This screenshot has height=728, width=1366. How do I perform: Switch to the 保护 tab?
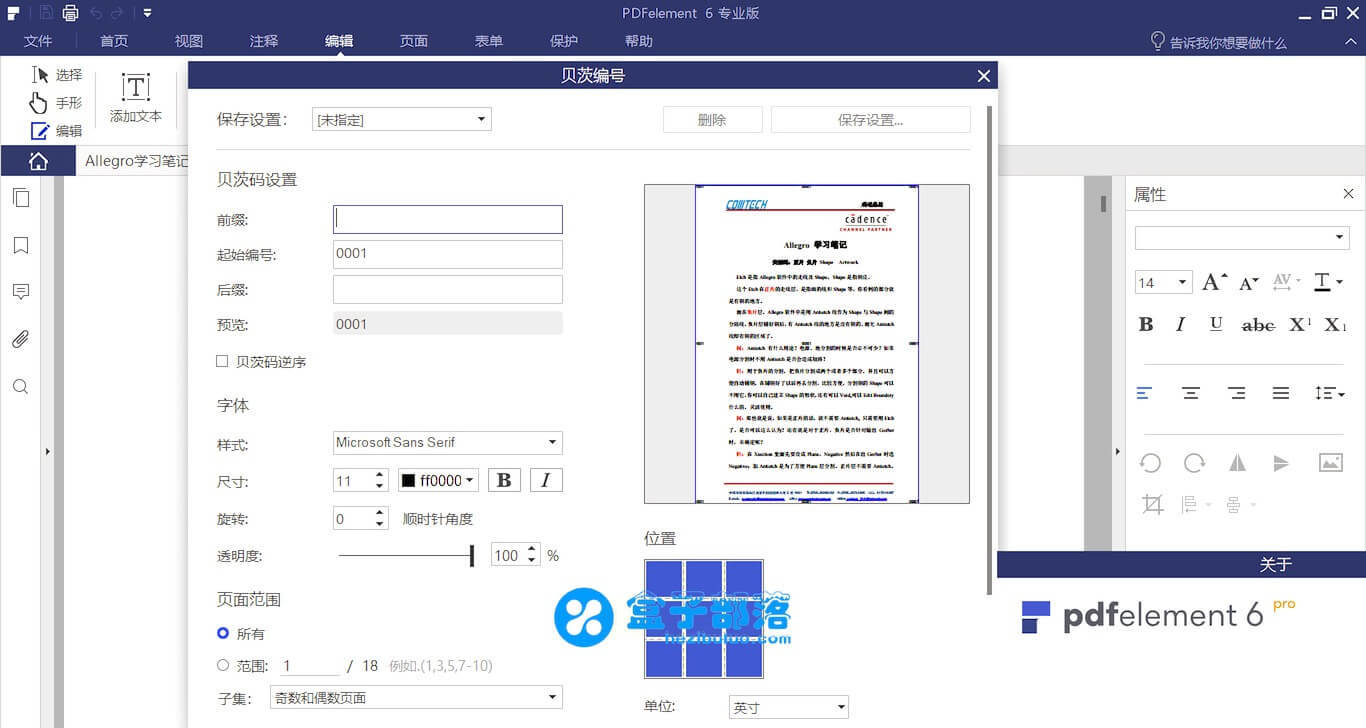(564, 41)
